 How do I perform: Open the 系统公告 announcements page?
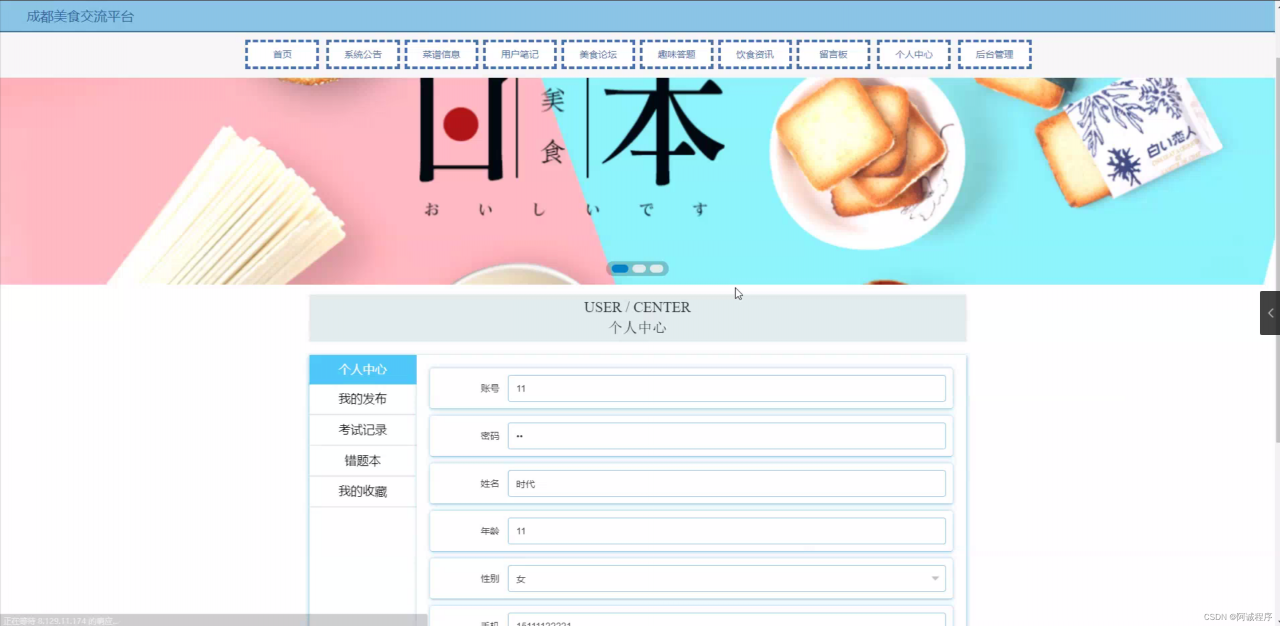click(x=362, y=54)
